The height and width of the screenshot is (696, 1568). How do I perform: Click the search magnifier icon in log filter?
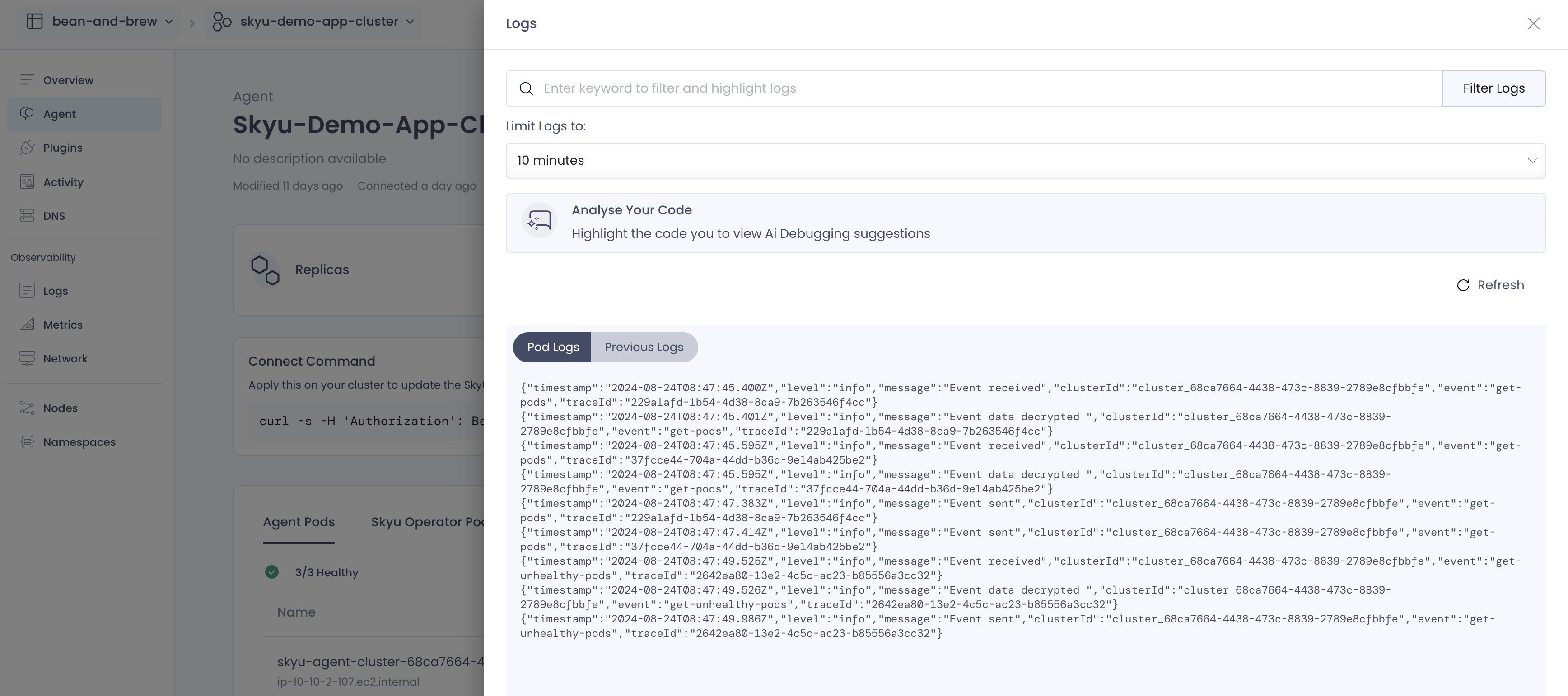[526, 88]
